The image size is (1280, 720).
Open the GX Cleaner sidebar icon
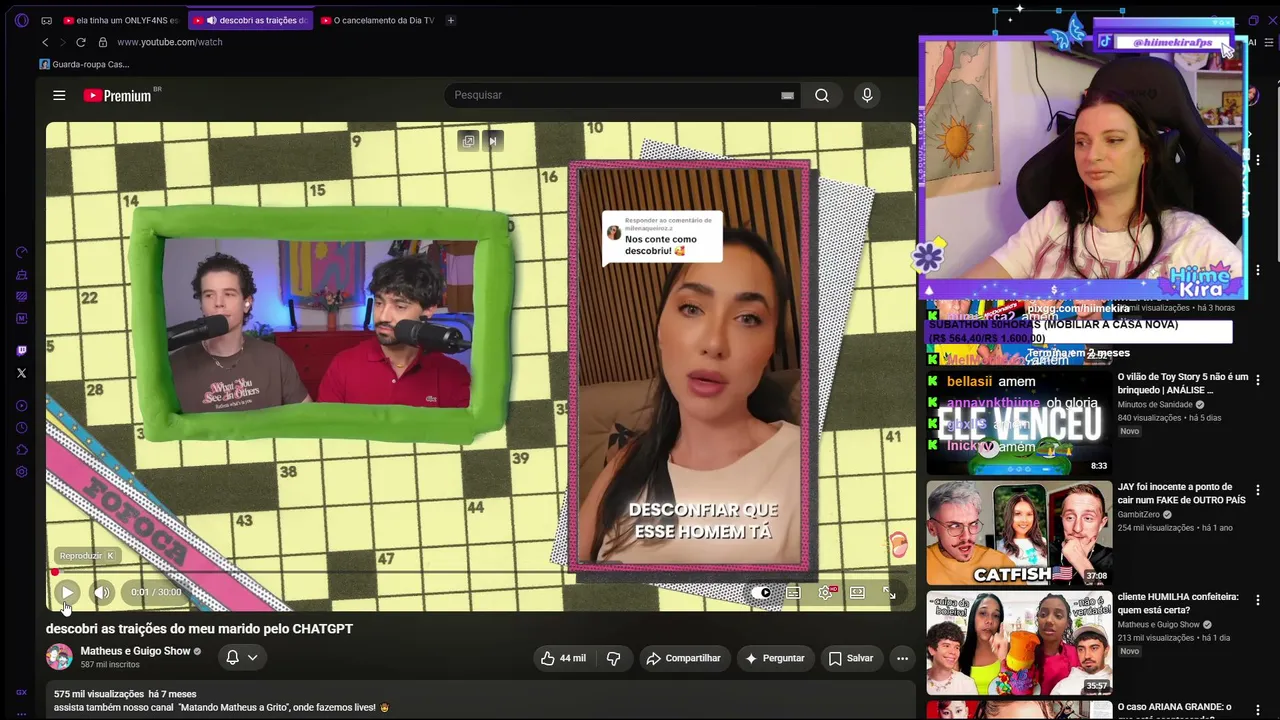[x=22, y=274]
